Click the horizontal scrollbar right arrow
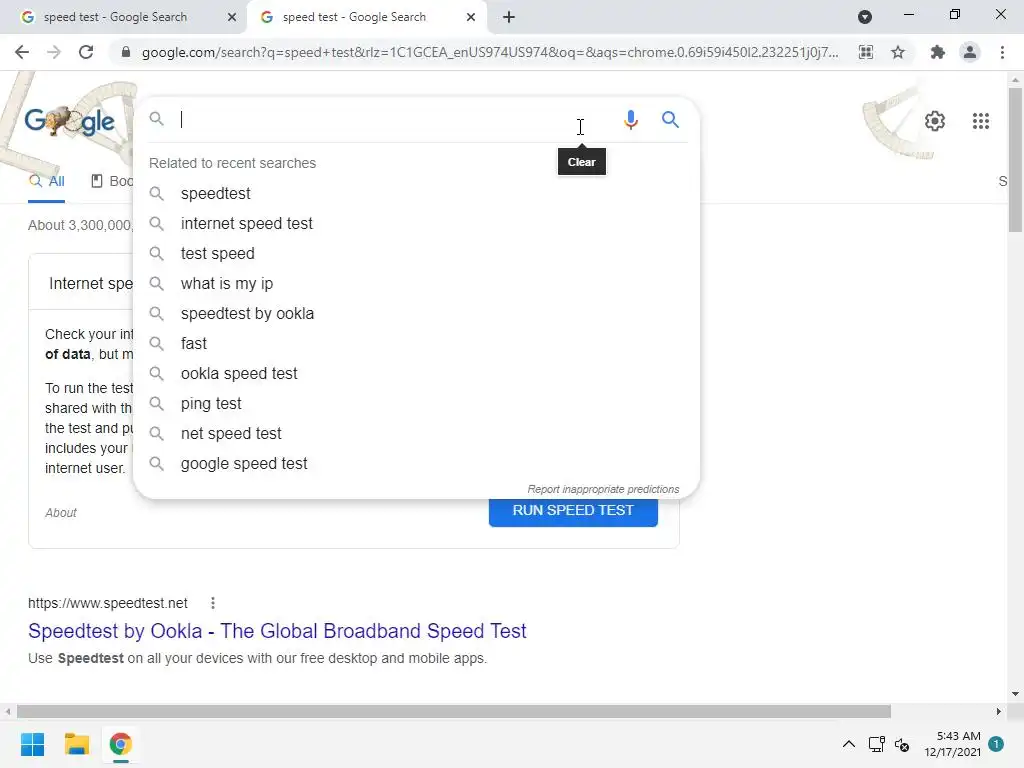Image resolution: width=1024 pixels, height=768 pixels. coord(999,711)
